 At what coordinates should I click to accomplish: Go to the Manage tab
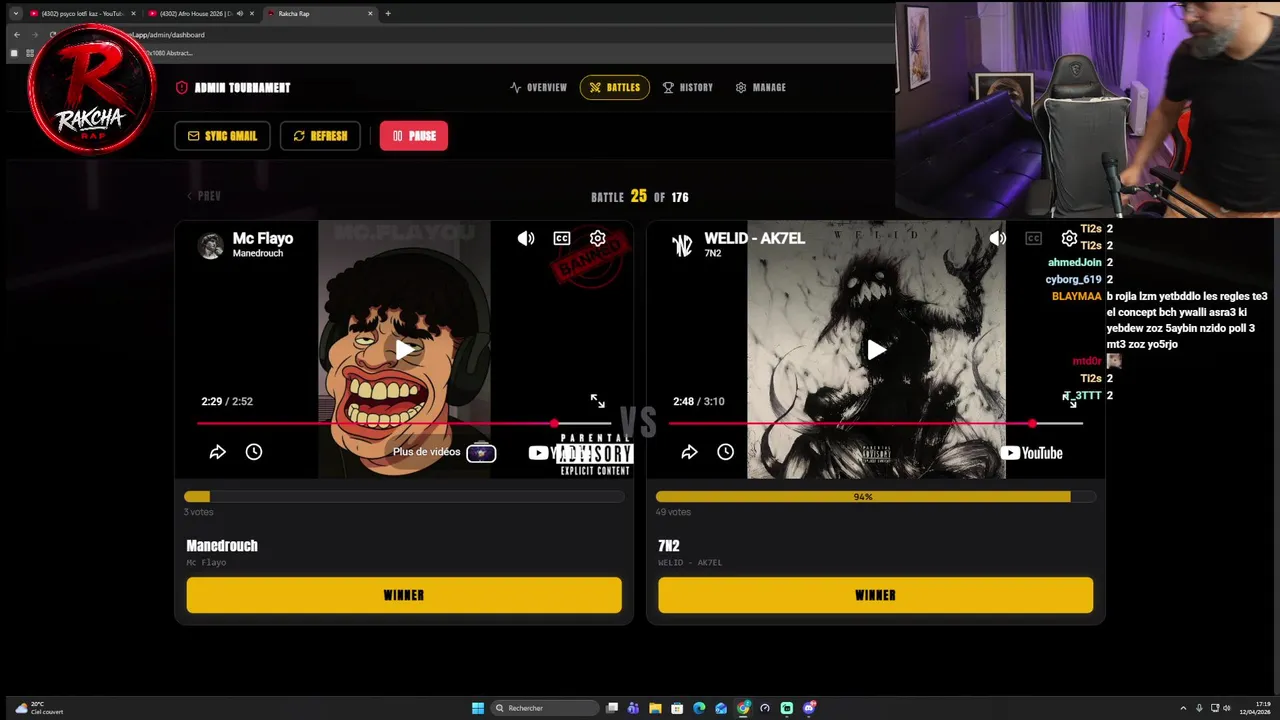[x=760, y=88]
